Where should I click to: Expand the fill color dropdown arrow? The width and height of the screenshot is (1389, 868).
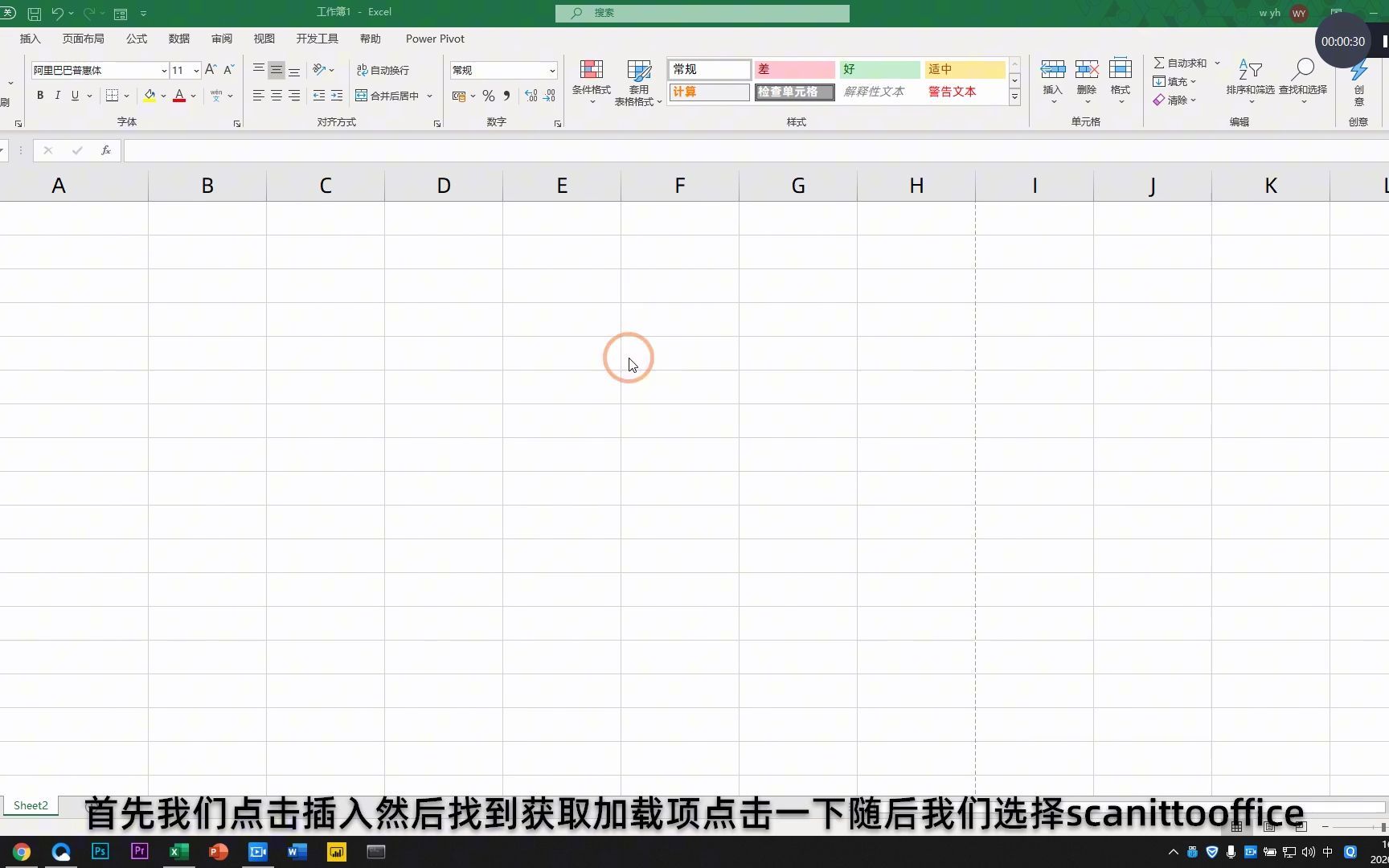click(x=162, y=96)
